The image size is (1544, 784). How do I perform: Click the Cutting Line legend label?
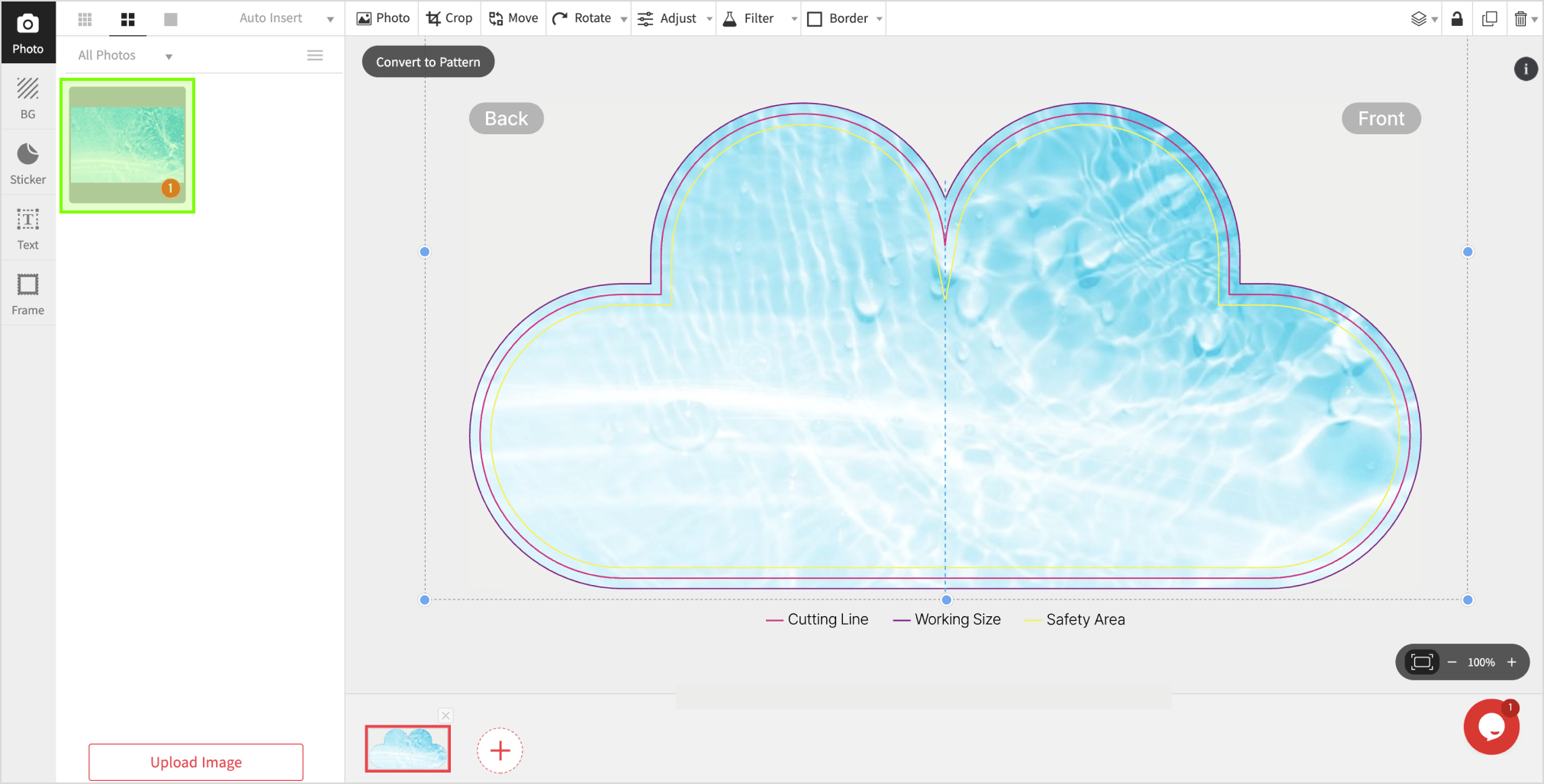(x=828, y=619)
